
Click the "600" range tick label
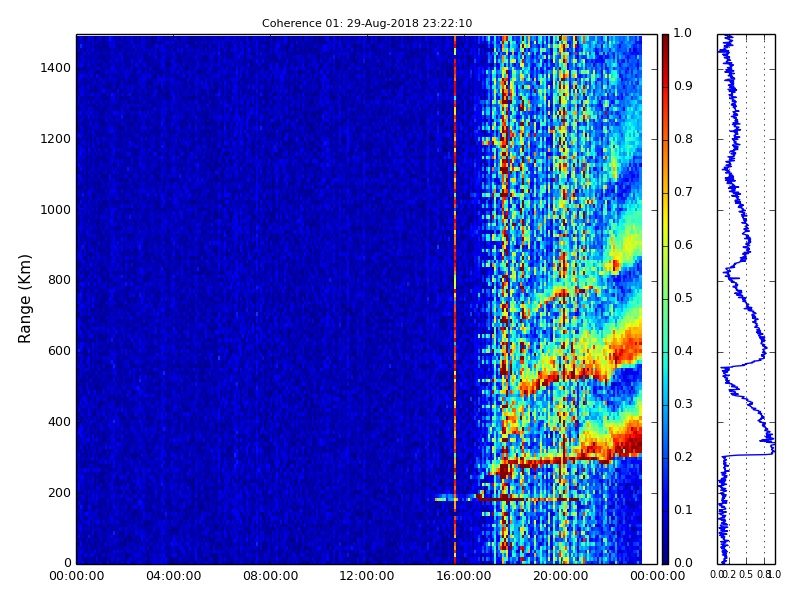point(59,351)
